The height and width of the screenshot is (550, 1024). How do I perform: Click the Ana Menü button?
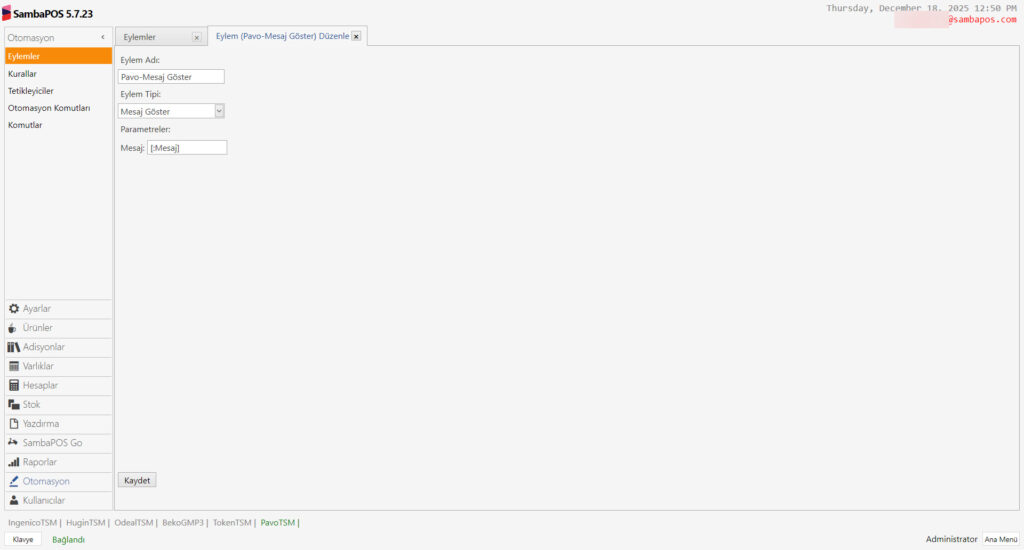pyautogui.click(x=1000, y=539)
